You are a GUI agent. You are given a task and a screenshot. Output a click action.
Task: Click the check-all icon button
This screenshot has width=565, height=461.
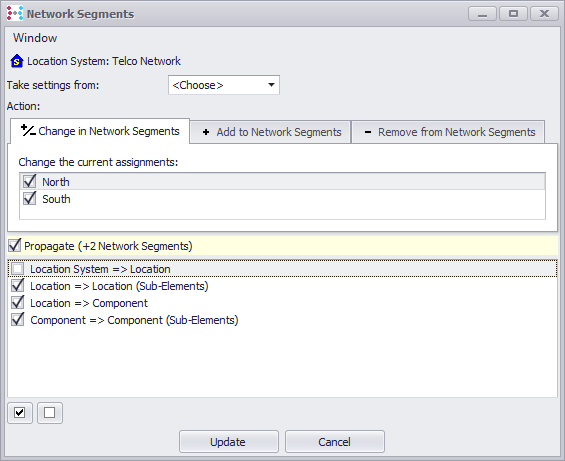pos(20,413)
